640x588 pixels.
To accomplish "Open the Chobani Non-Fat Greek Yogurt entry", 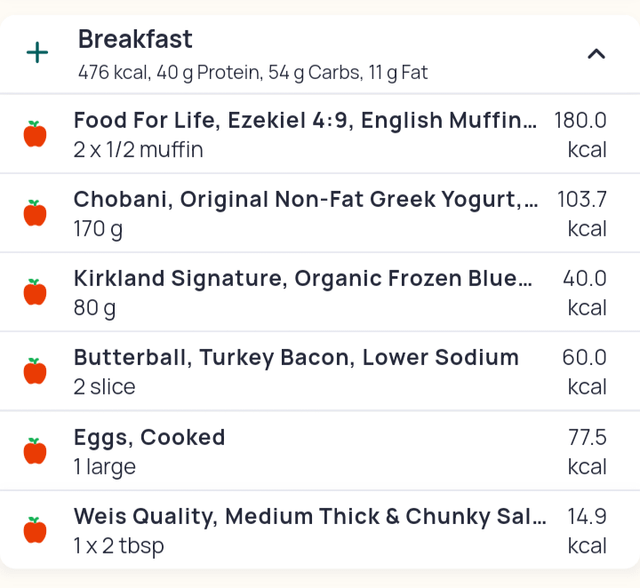I will pos(320,213).
